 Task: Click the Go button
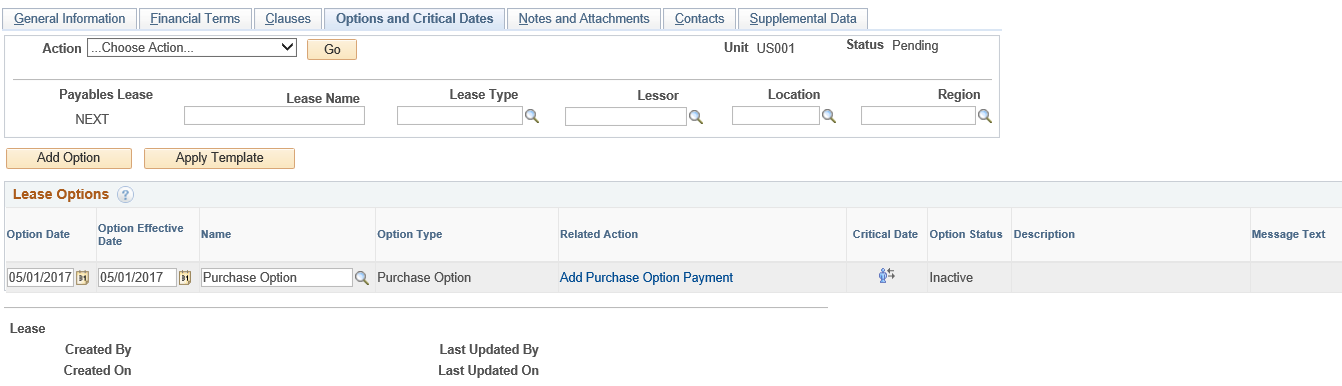coord(332,49)
